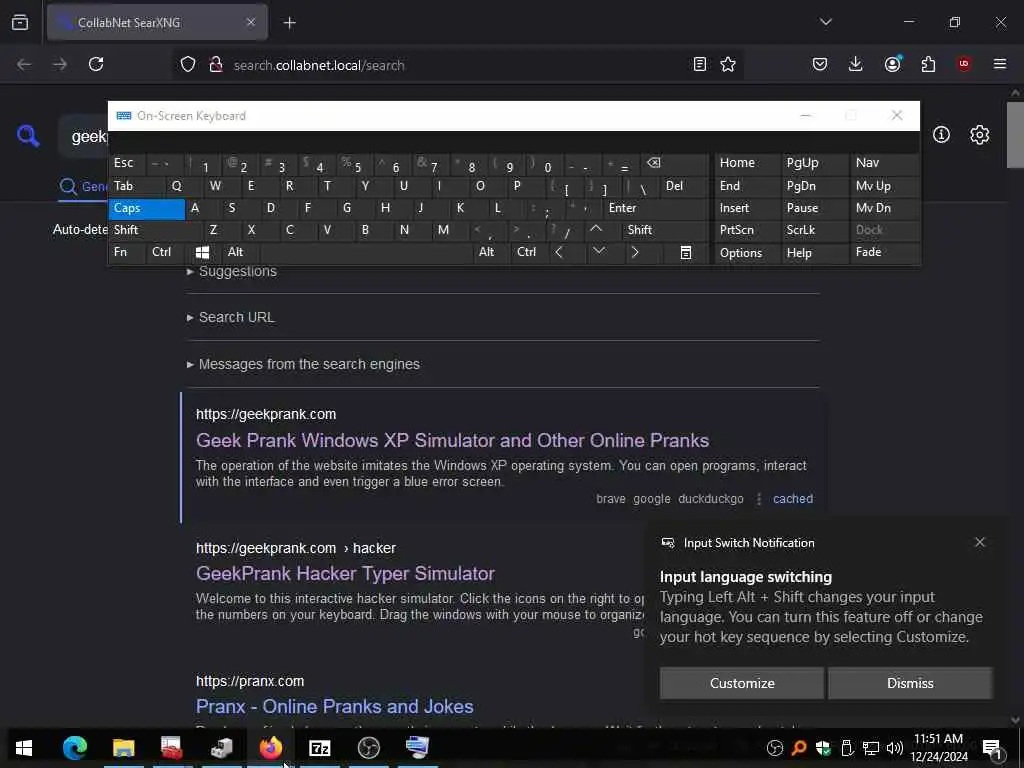
Task: Open the Geek Prank Windows XP Simulator result
Action: click(x=452, y=441)
